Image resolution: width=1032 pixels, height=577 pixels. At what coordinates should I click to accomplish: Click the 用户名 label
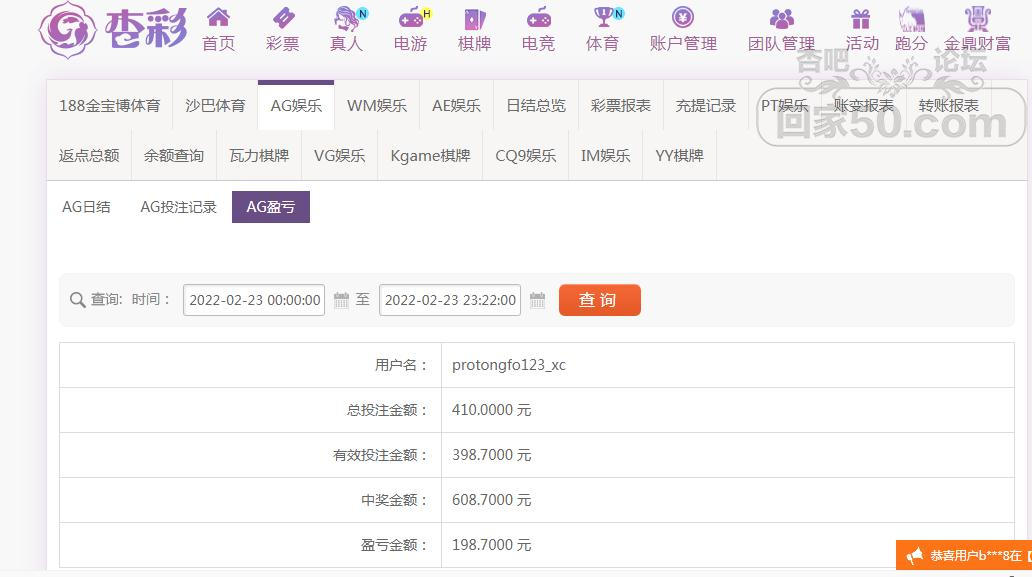tap(401, 365)
